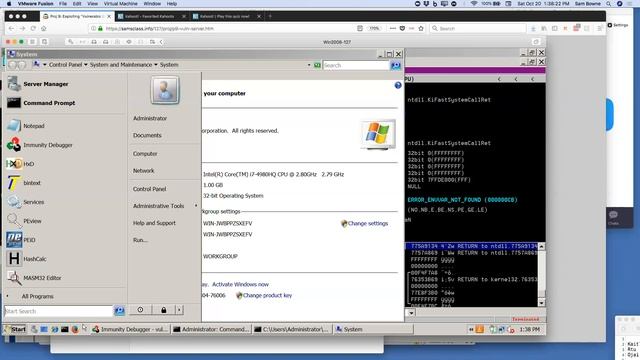Open Server Manager from Start menu
Screen dimensions: 640x360
point(46,84)
